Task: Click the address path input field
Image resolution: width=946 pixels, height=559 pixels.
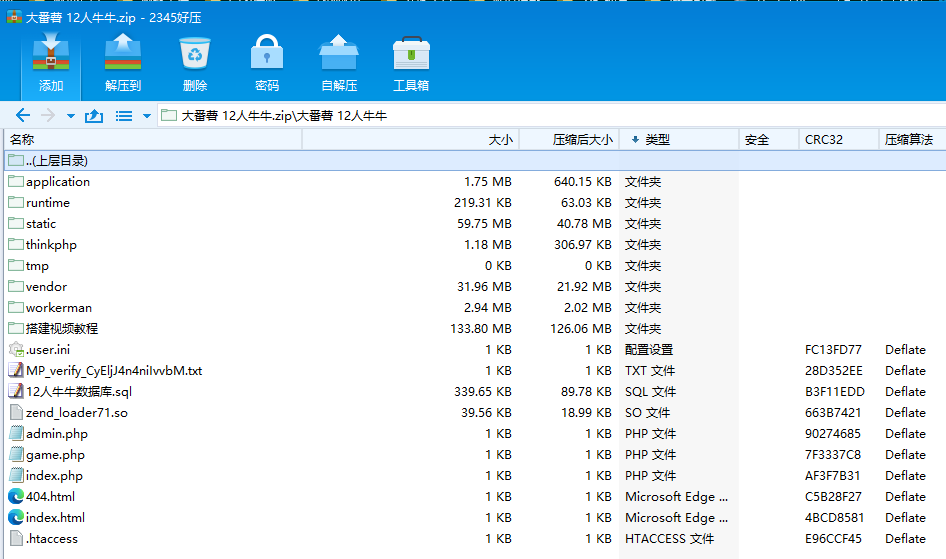Action: [x=551, y=115]
